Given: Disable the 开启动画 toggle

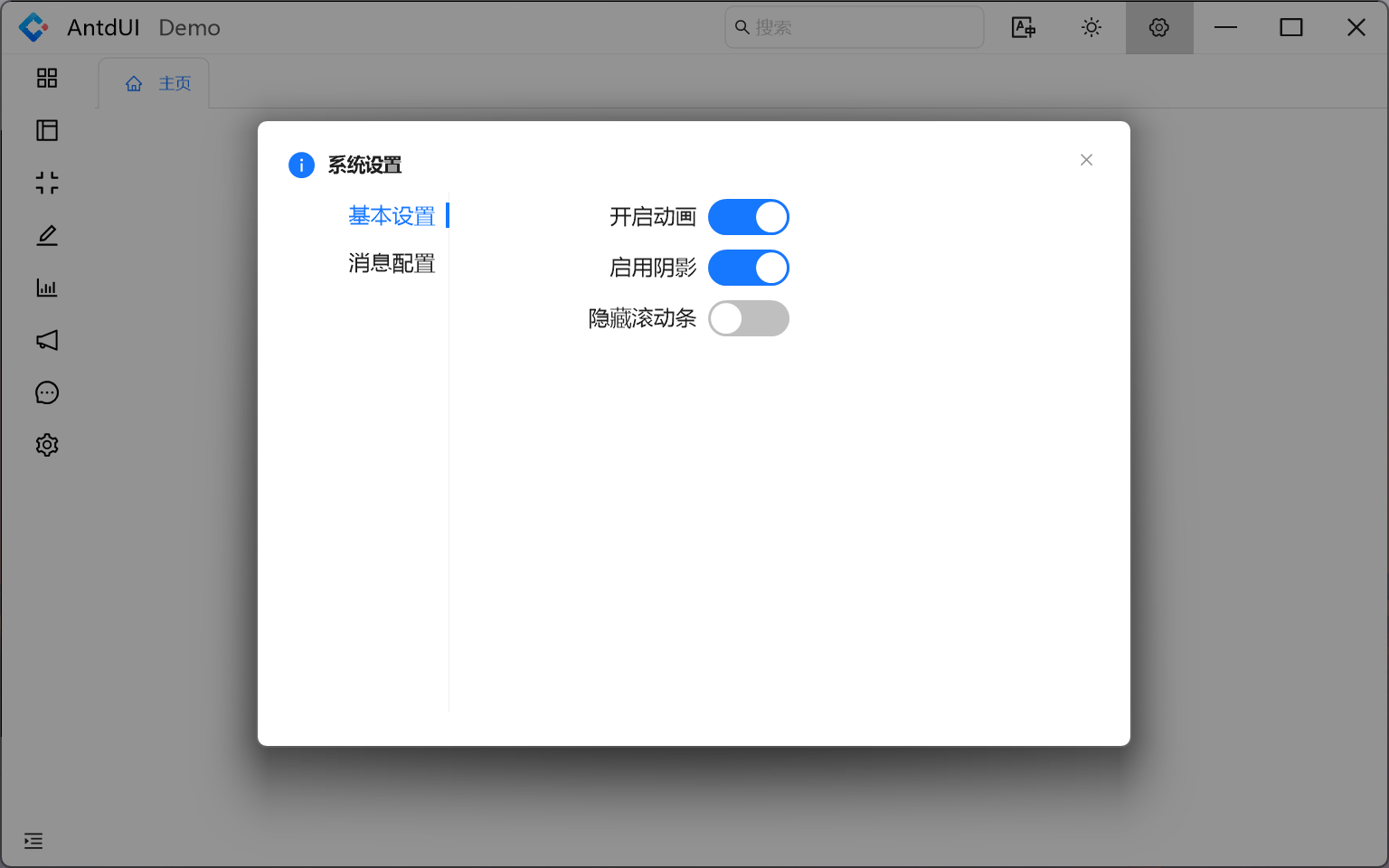Looking at the screenshot, I should [x=749, y=217].
